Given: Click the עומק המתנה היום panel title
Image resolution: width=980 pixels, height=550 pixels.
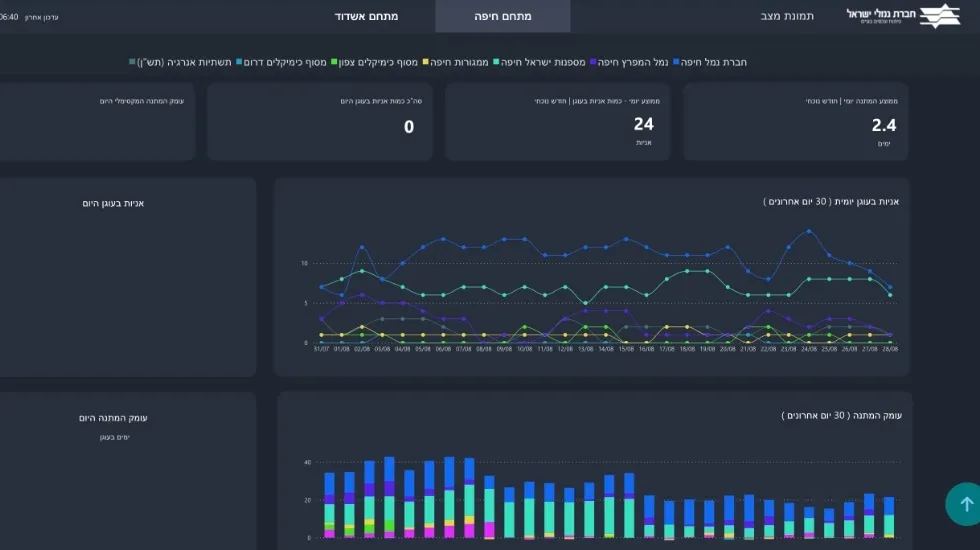Looking at the screenshot, I should (113, 418).
